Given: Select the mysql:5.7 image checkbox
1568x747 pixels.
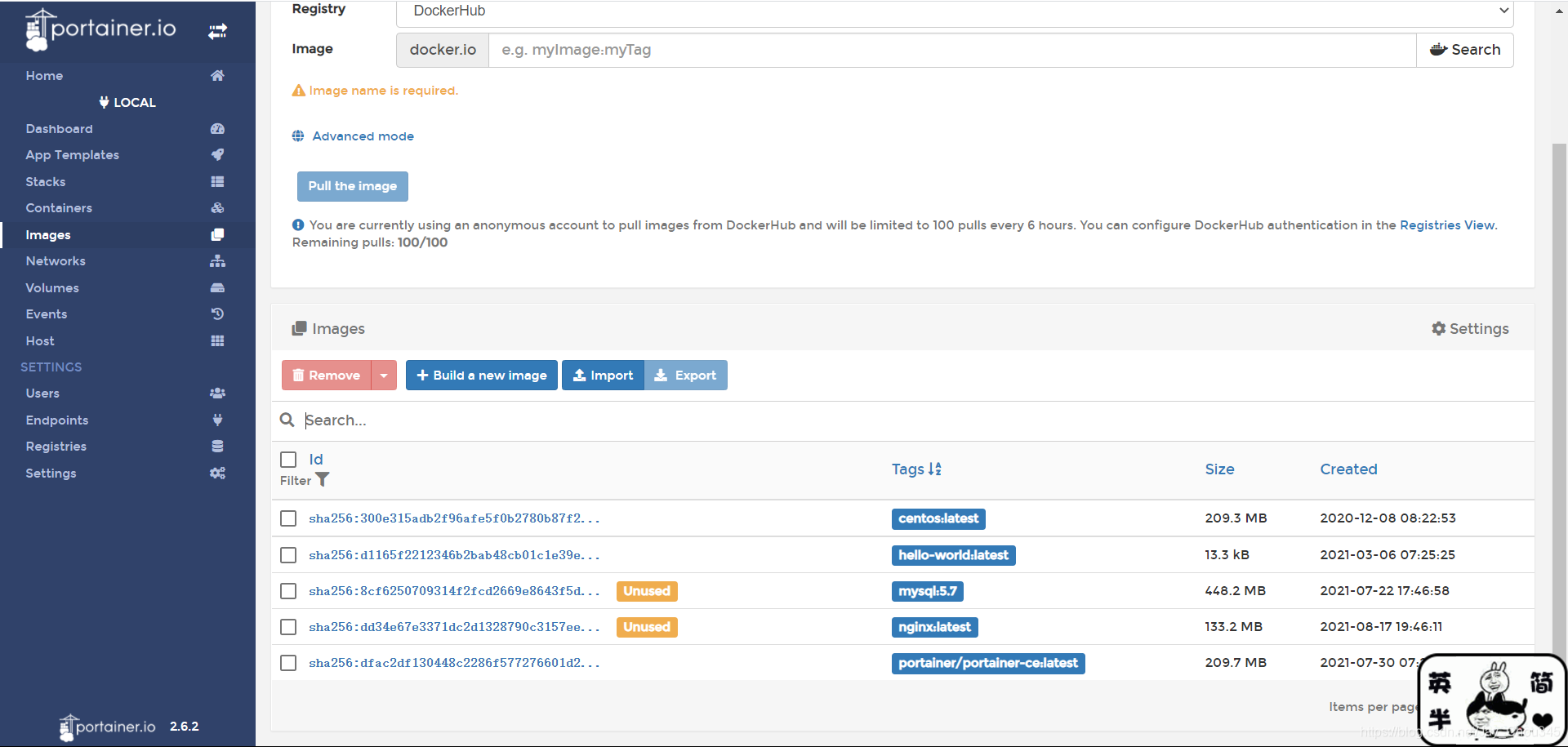Looking at the screenshot, I should coord(288,591).
